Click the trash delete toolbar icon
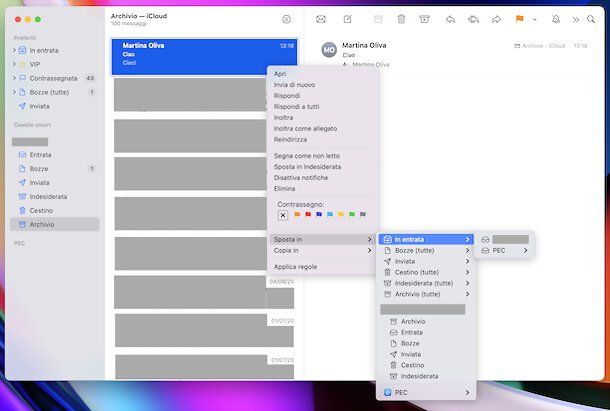 401,19
